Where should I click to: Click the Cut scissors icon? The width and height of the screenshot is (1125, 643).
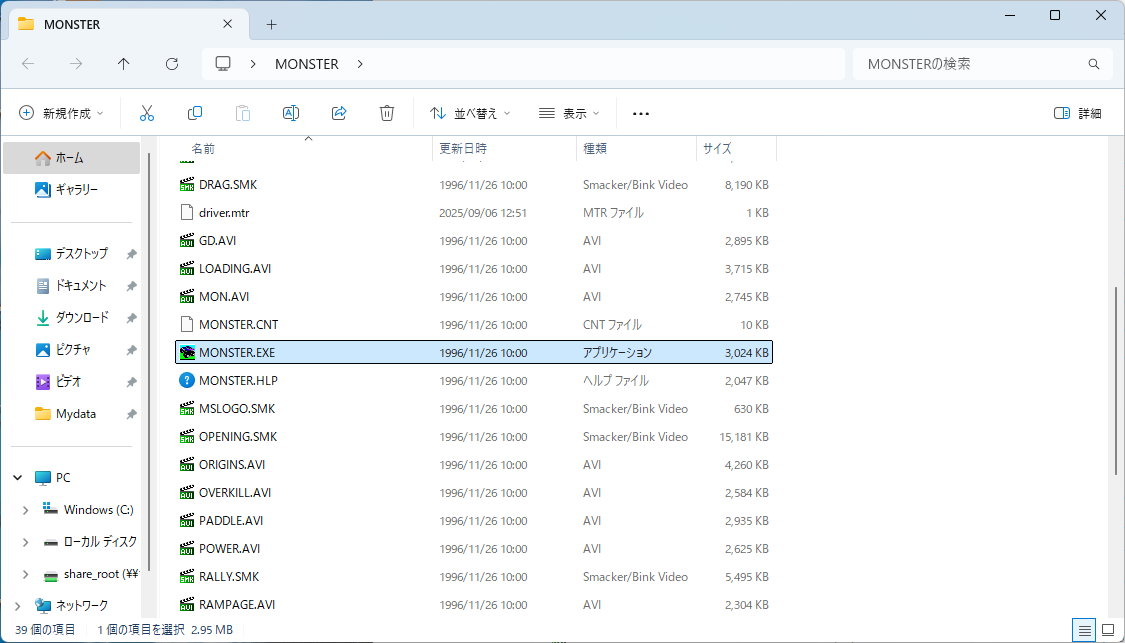147,113
